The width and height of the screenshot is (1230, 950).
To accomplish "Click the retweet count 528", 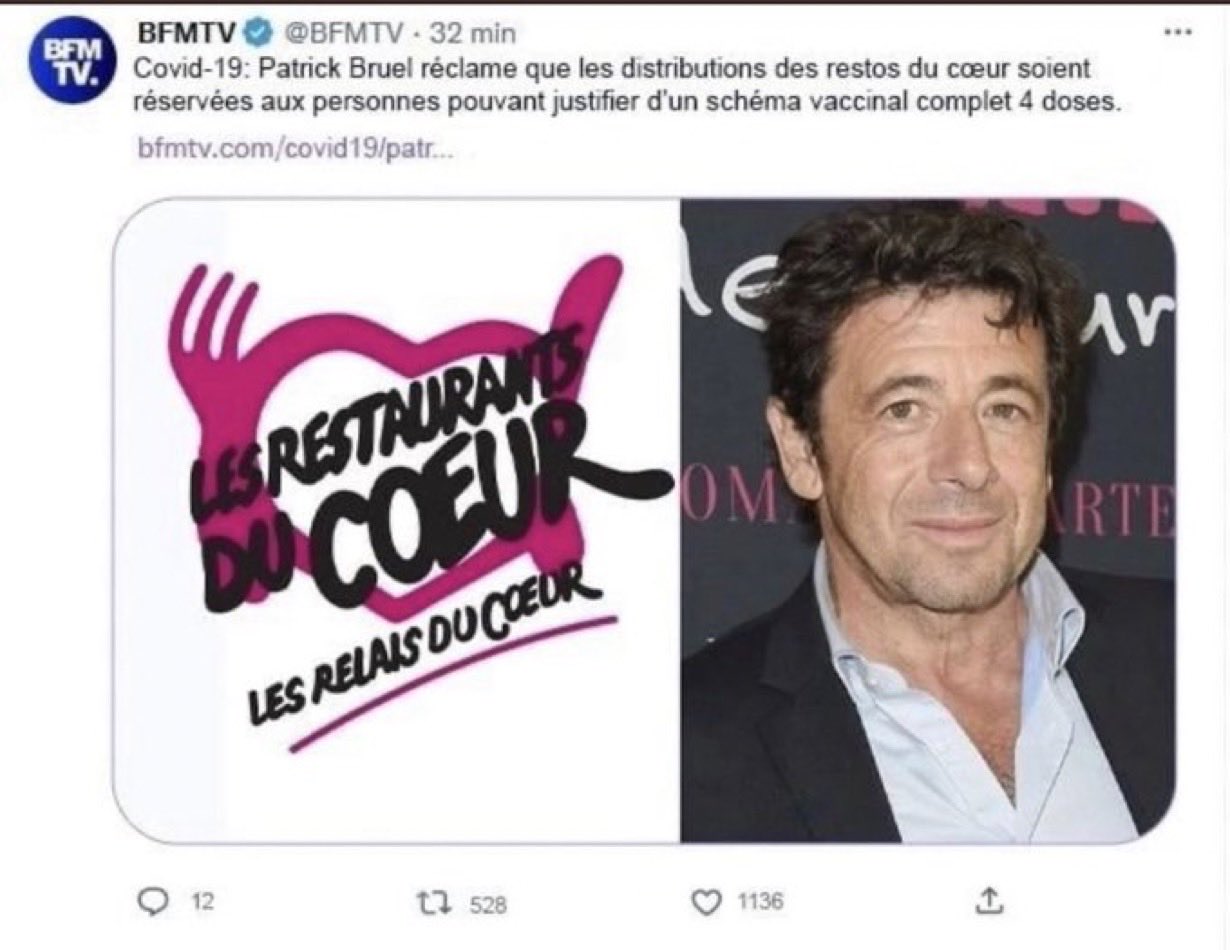I will (x=488, y=904).
